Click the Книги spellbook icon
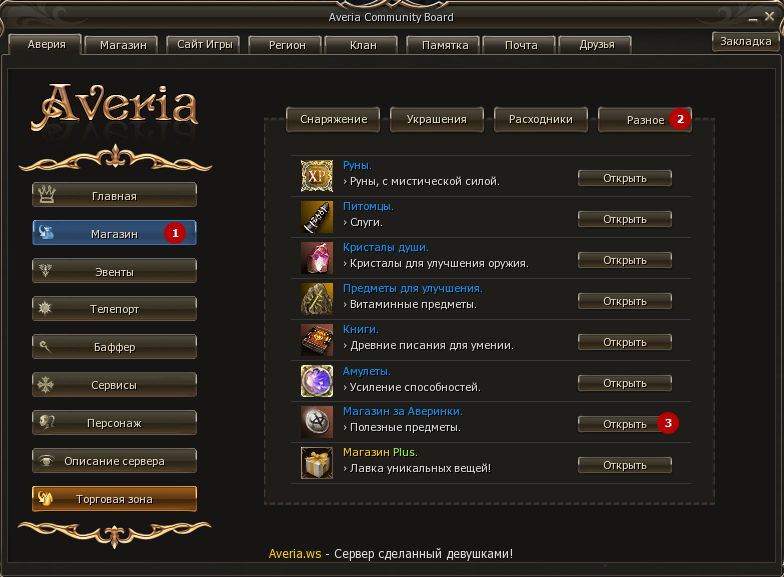 pyautogui.click(x=316, y=340)
